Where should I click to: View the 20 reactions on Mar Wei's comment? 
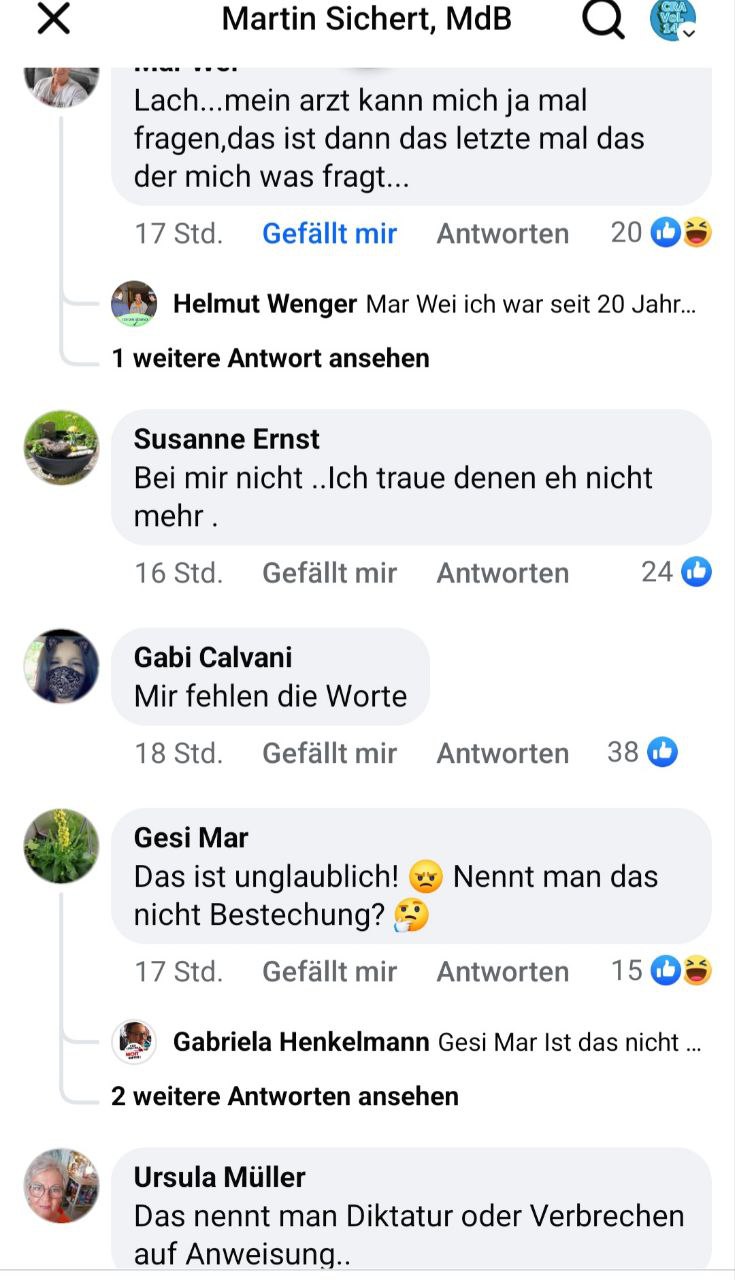(x=661, y=232)
